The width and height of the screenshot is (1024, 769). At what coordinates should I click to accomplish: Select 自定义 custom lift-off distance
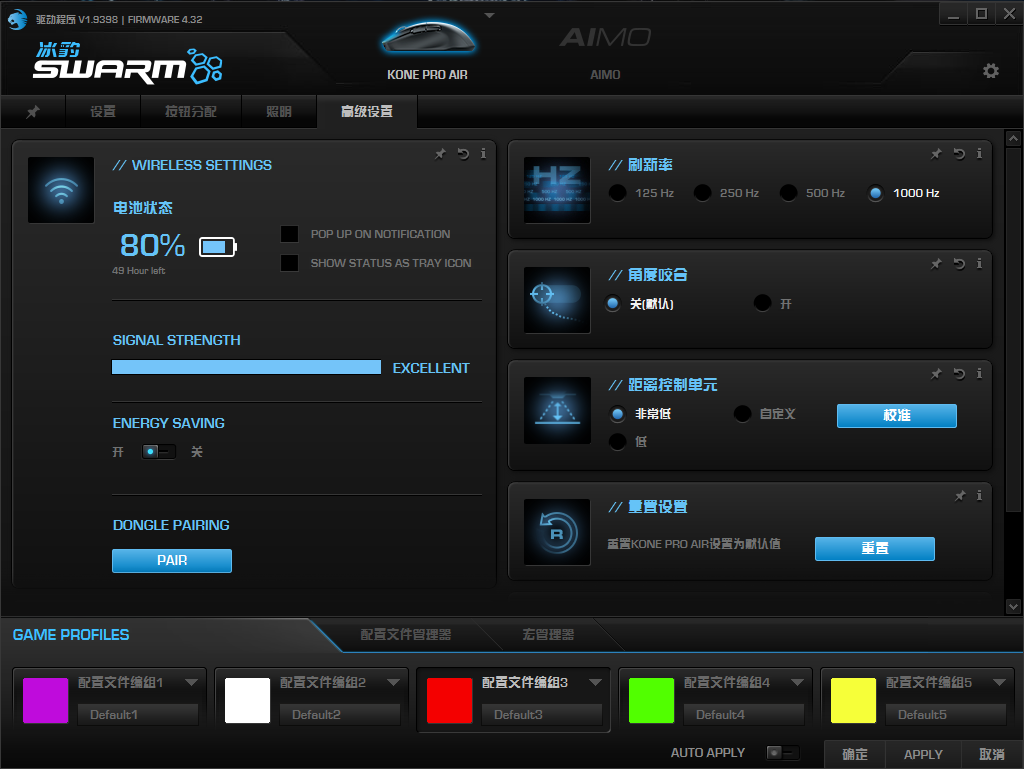click(x=743, y=414)
